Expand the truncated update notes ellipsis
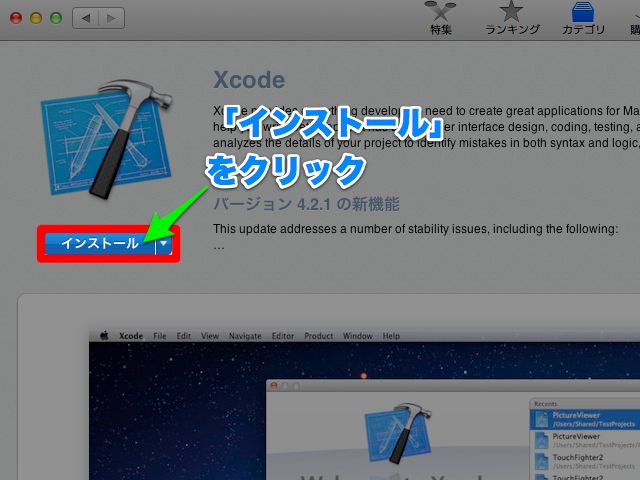Screen dimensions: 640x480 point(219,247)
